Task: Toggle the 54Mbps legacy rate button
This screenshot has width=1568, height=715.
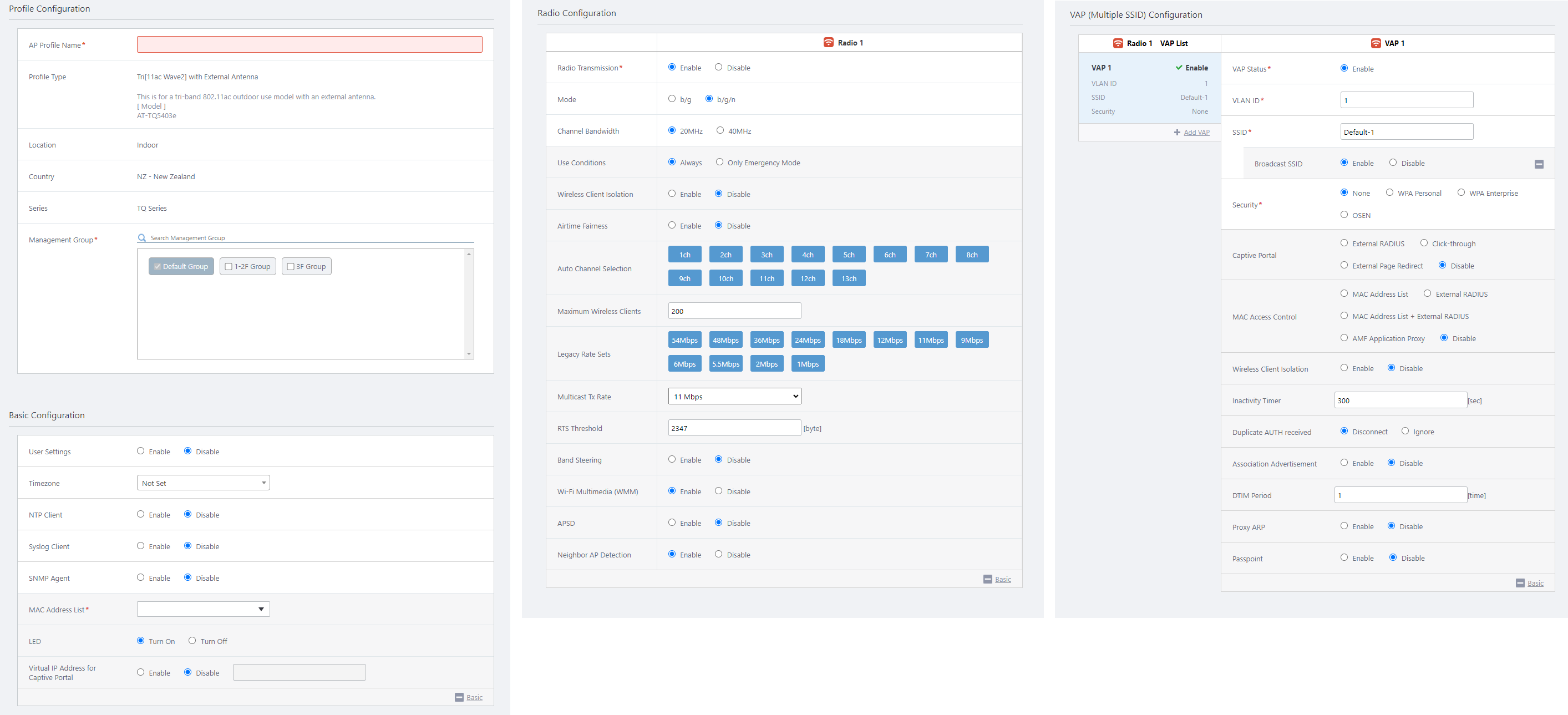Action: (684, 340)
